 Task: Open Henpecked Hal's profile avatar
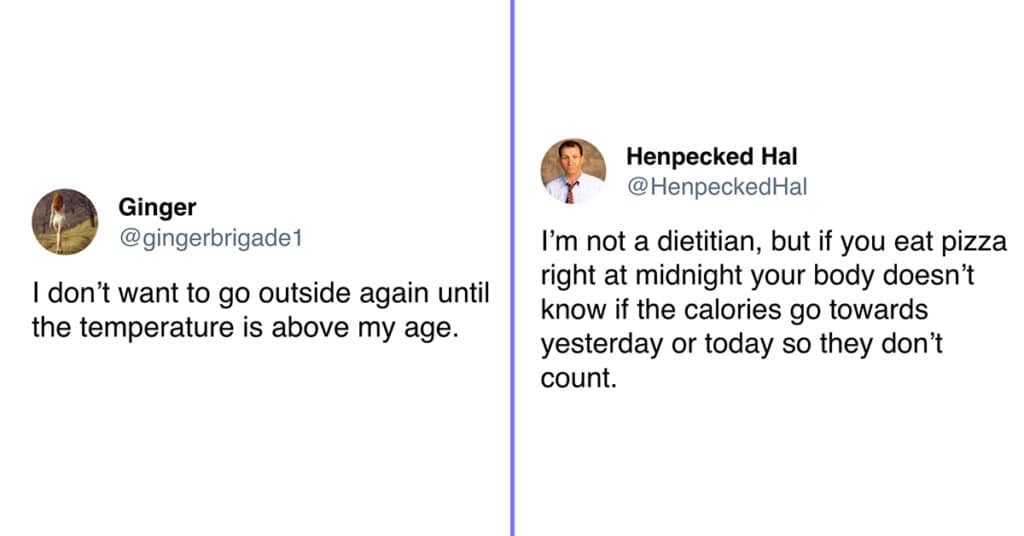pyautogui.click(x=573, y=171)
